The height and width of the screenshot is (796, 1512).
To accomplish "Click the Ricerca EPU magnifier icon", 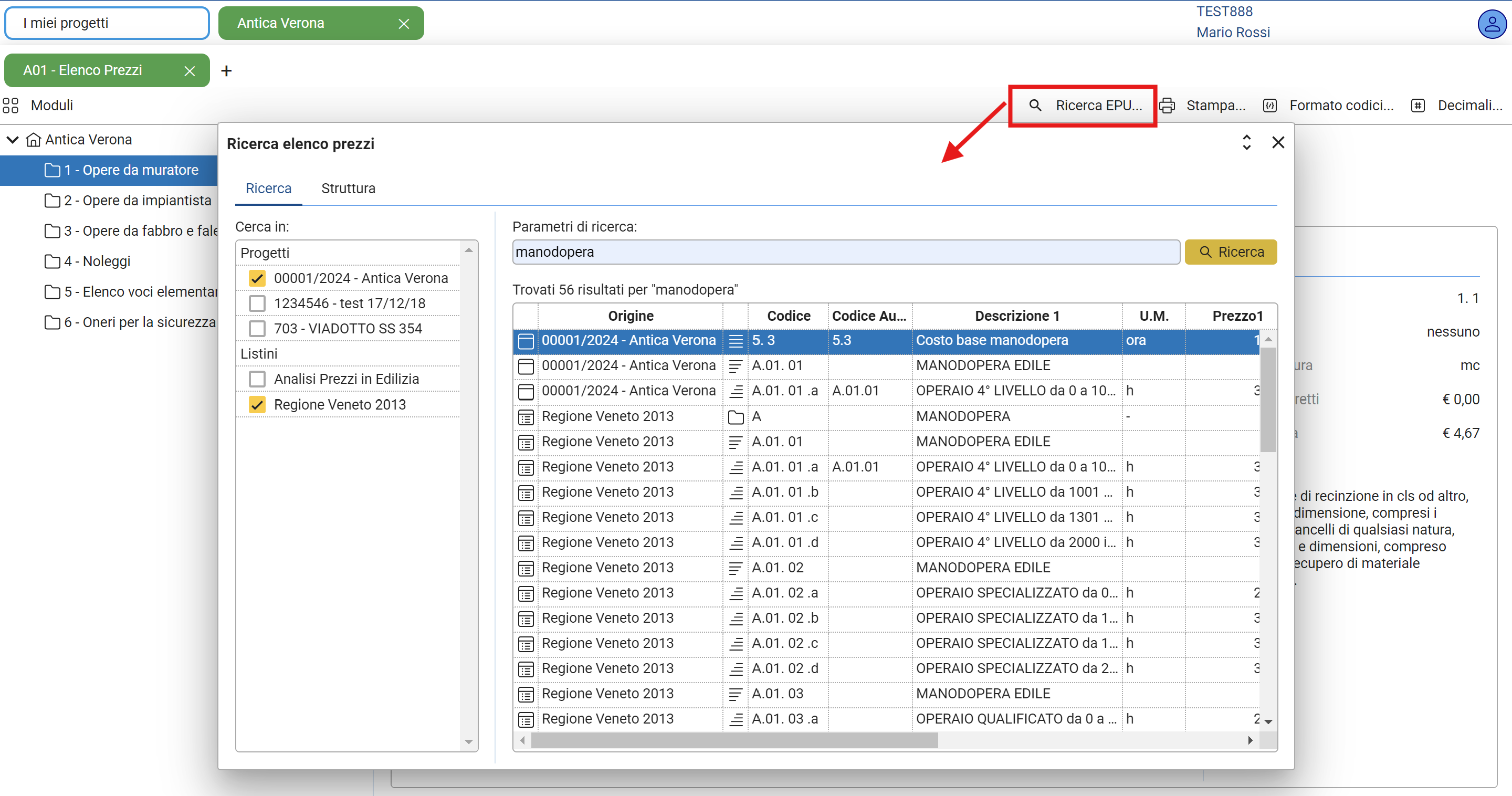I will (1035, 106).
